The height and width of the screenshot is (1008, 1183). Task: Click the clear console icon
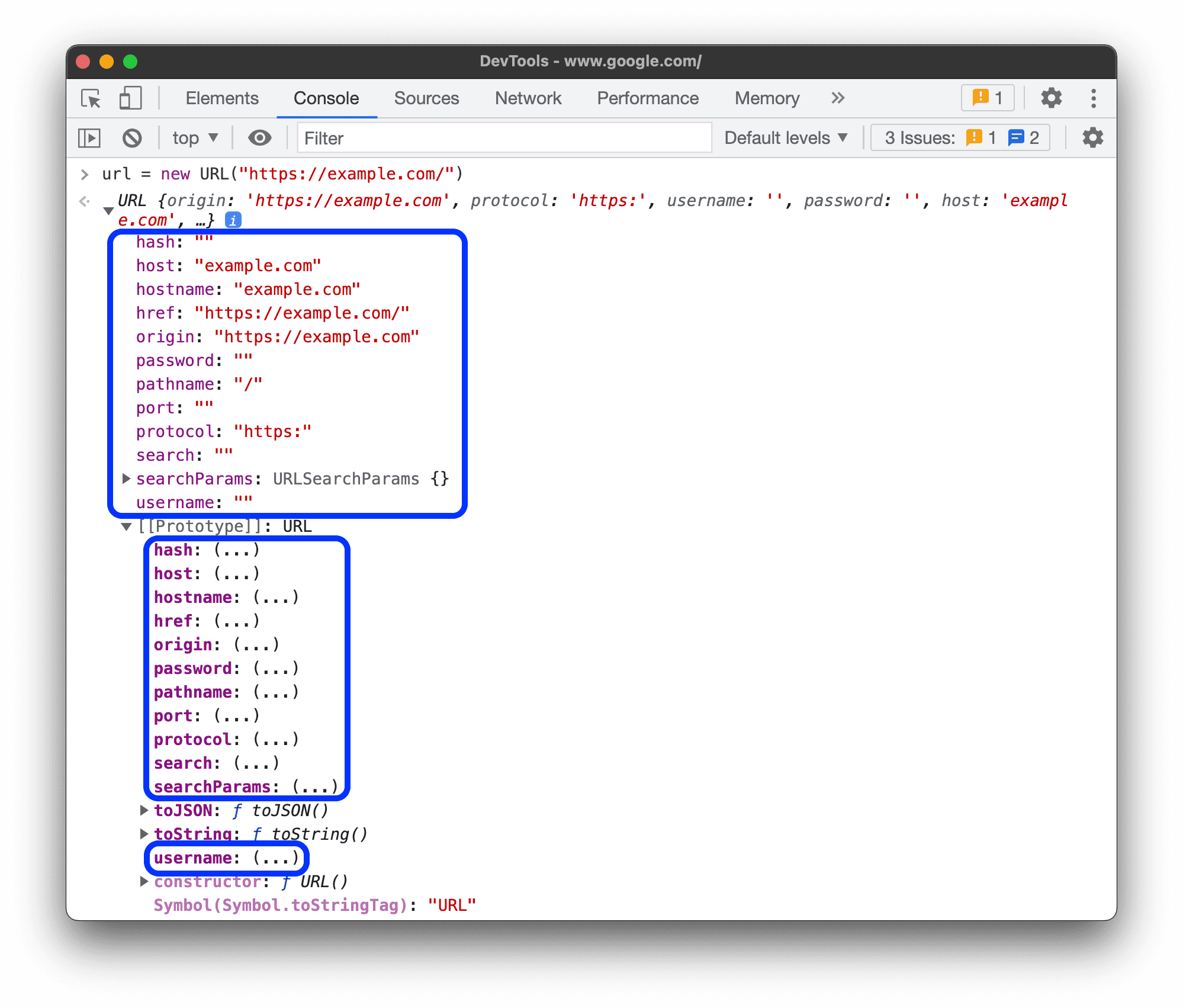click(x=131, y=138)
